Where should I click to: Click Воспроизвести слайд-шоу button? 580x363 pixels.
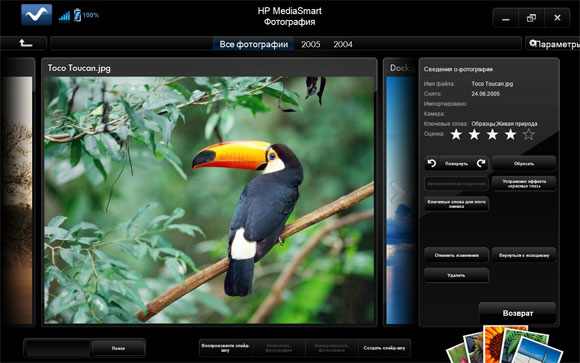pos(225,348)
